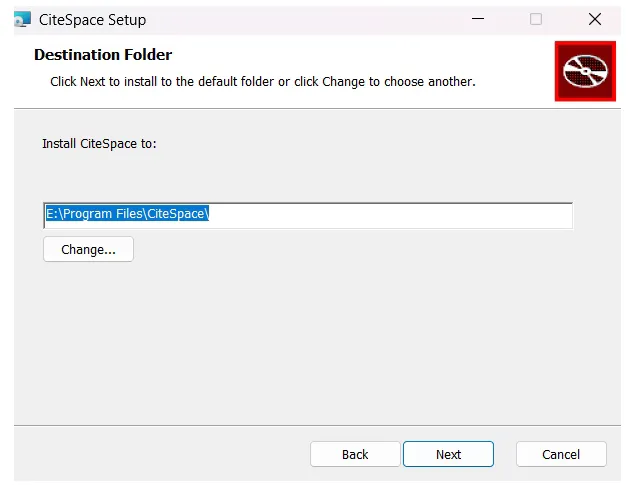639x488 pixels.
Task: Click the CiteSpace Setup window title
Action: [93, 20]
